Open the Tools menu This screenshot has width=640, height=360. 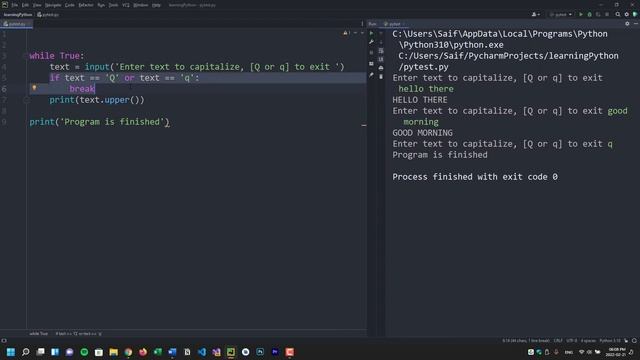click(x=113, y=5)
